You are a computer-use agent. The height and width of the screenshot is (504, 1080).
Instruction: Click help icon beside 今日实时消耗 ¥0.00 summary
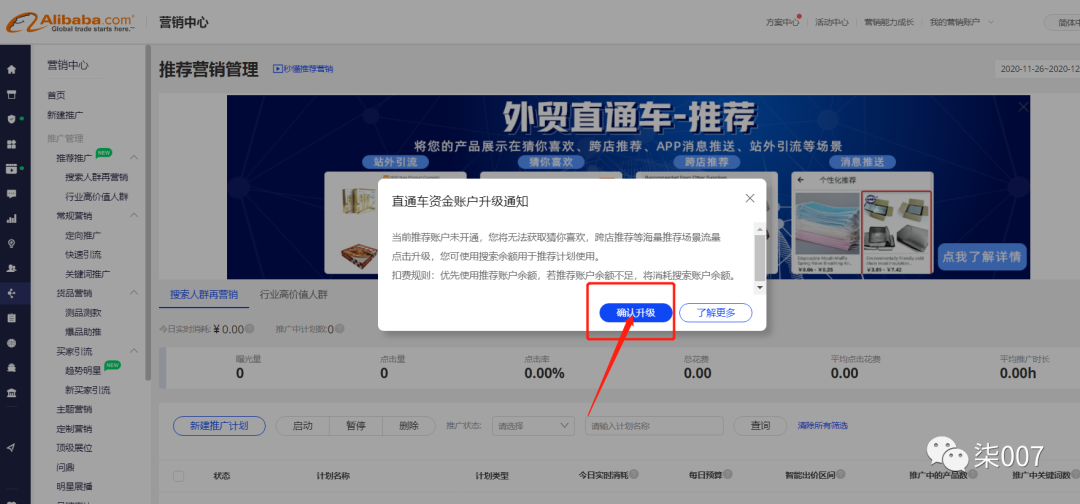249,329
